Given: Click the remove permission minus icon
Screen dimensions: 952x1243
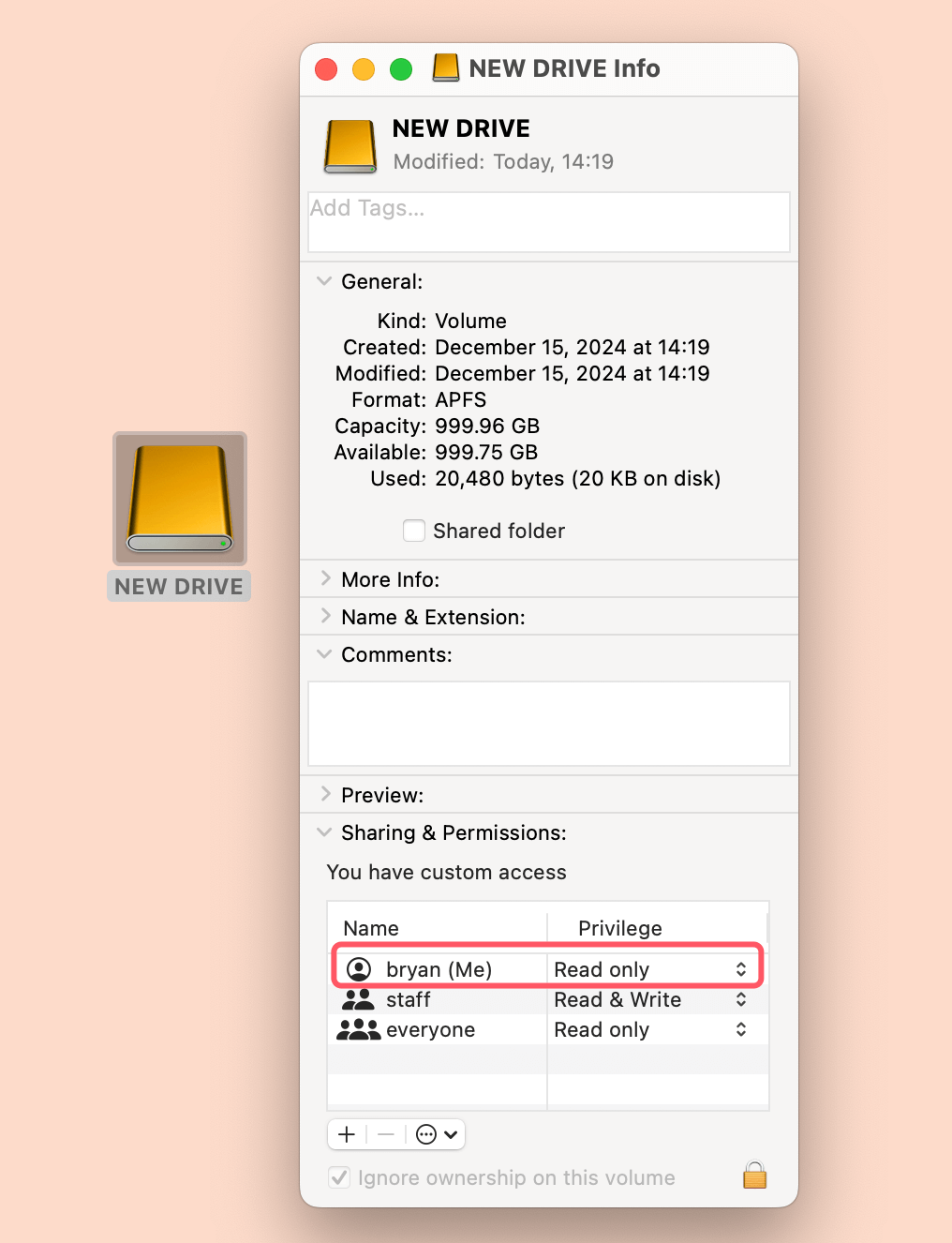Looking at the screenshot, I should pos(385,1134).
